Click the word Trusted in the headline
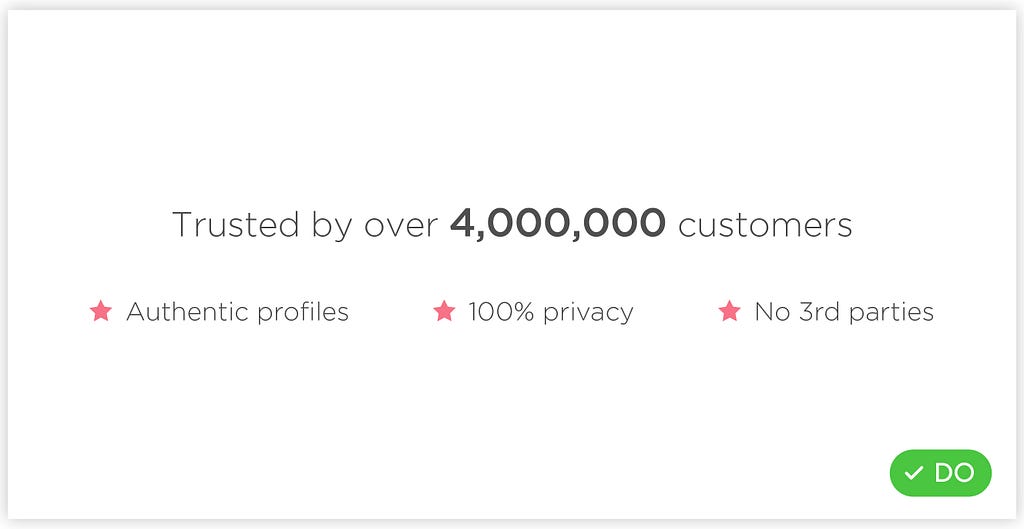This screenshot has height=529, width=1024. pos(236,224)
